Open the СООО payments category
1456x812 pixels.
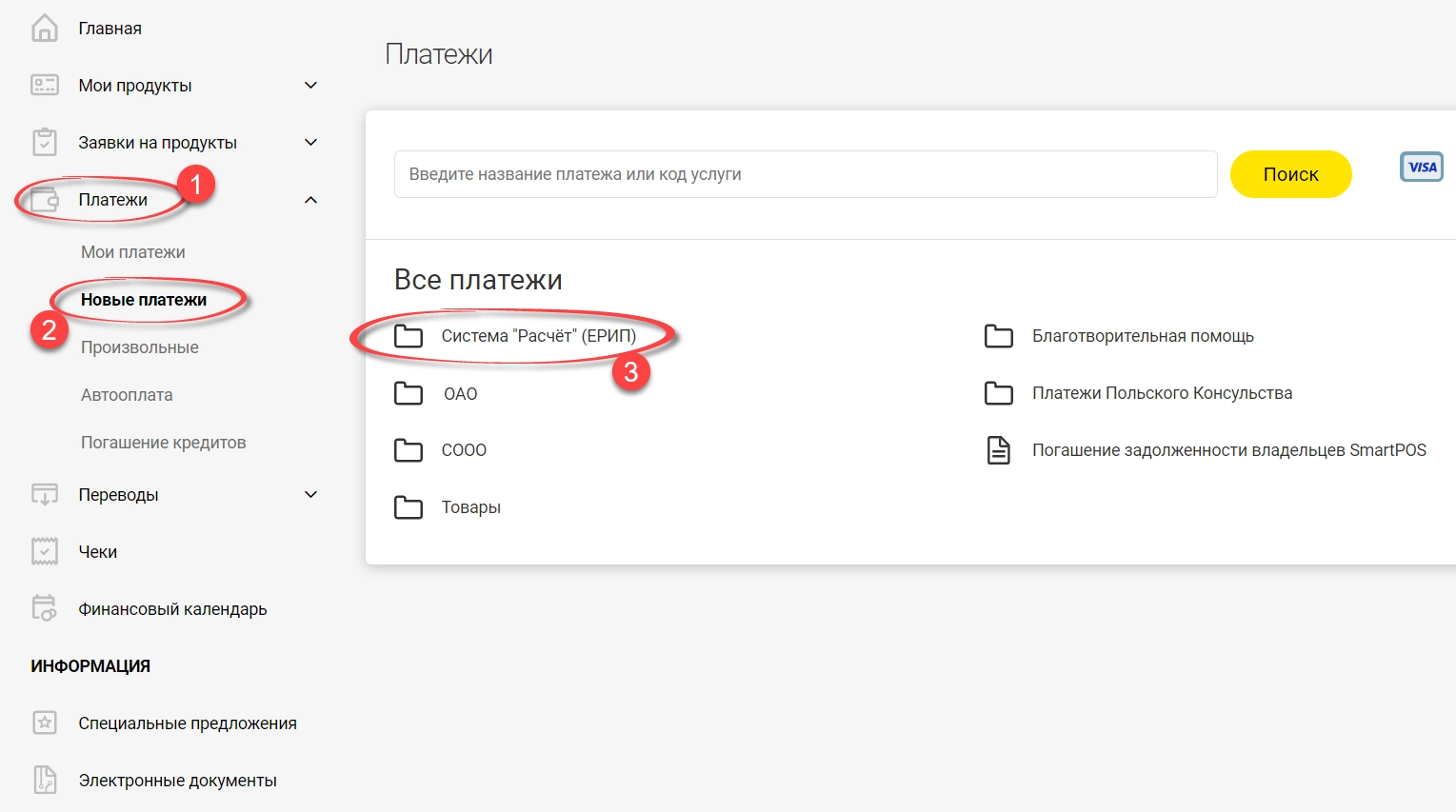pyautogui.click(x=465, y=450)
